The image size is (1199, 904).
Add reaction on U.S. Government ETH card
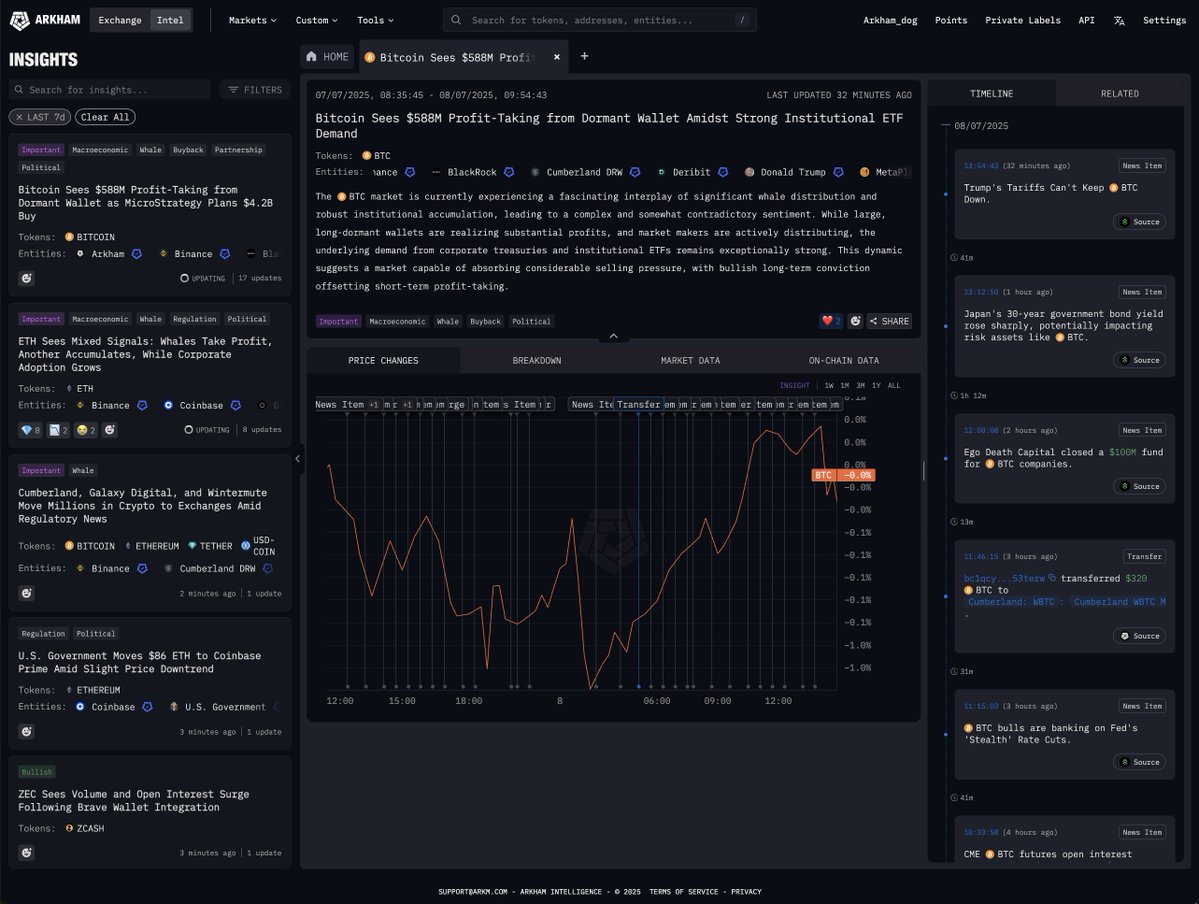click(x=27, y=732)
